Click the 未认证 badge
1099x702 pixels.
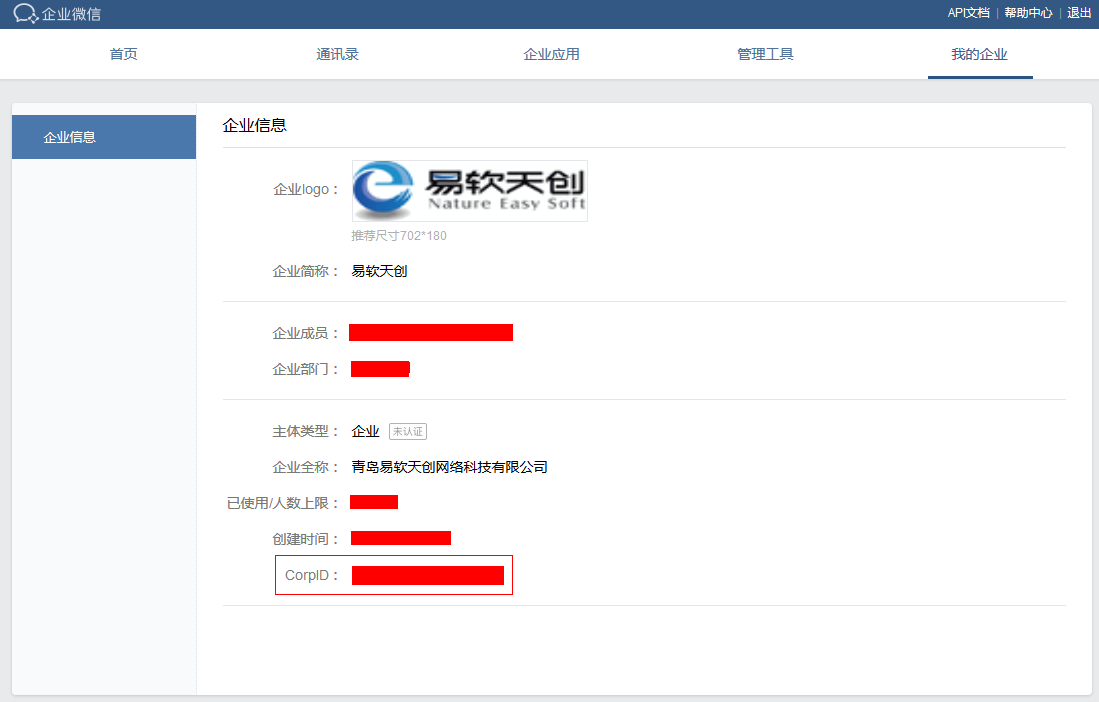tap(408, 432)
